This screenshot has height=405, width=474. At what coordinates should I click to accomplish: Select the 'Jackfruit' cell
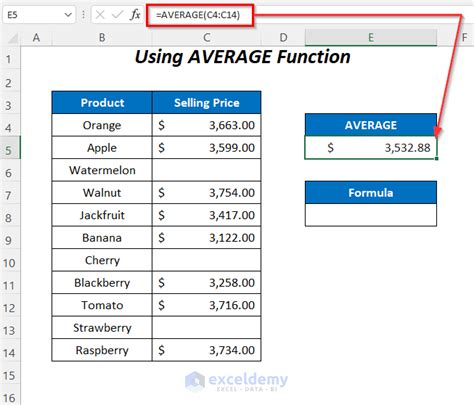(x=102, y=215)
